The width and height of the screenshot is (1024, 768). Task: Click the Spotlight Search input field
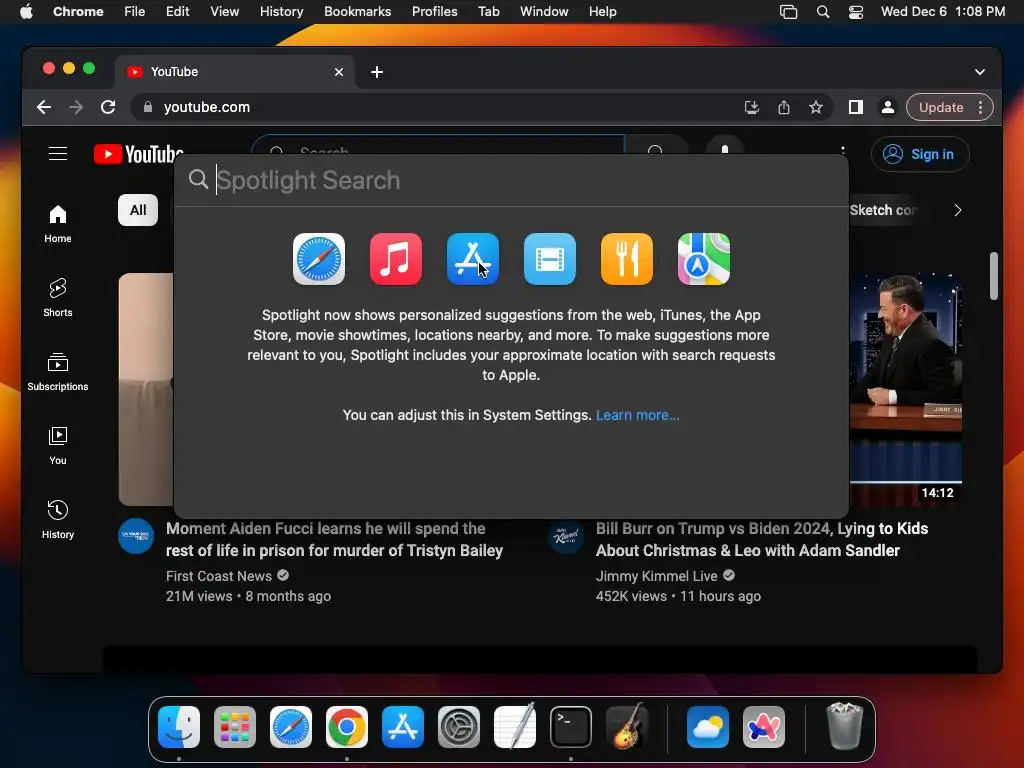(511, 180)
